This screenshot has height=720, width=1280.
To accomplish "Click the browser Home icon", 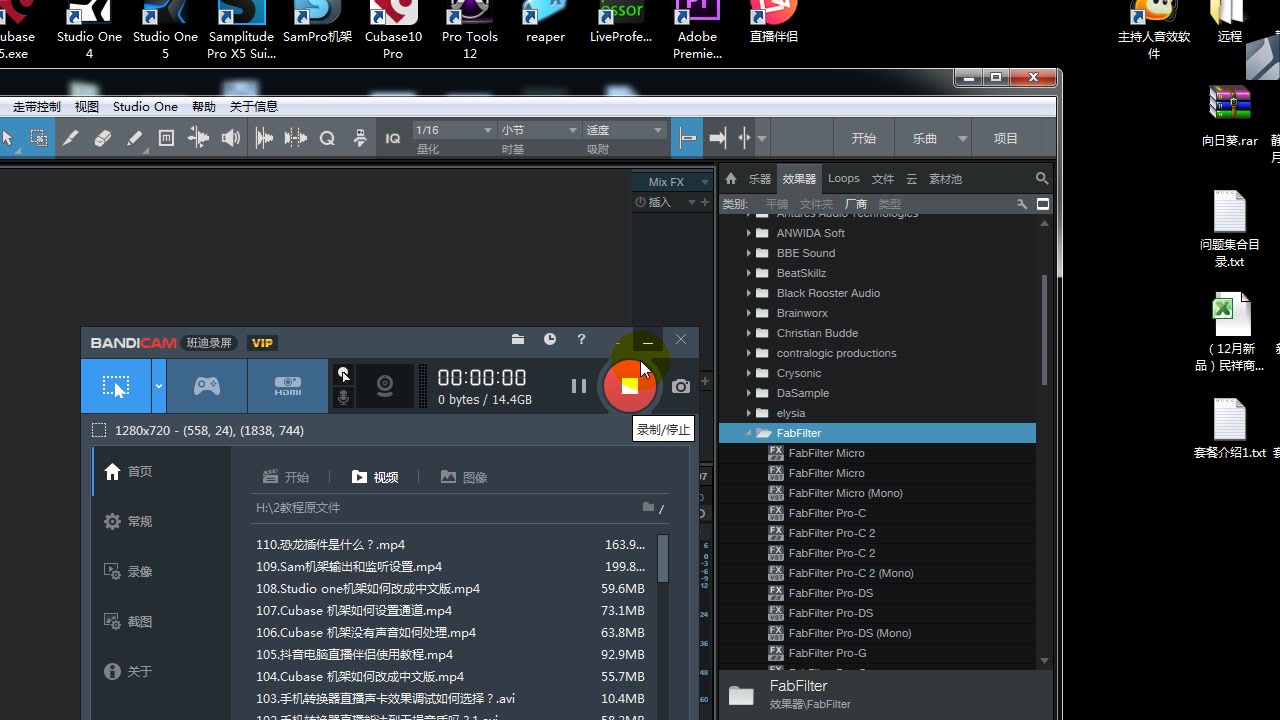I will (731, 179).
